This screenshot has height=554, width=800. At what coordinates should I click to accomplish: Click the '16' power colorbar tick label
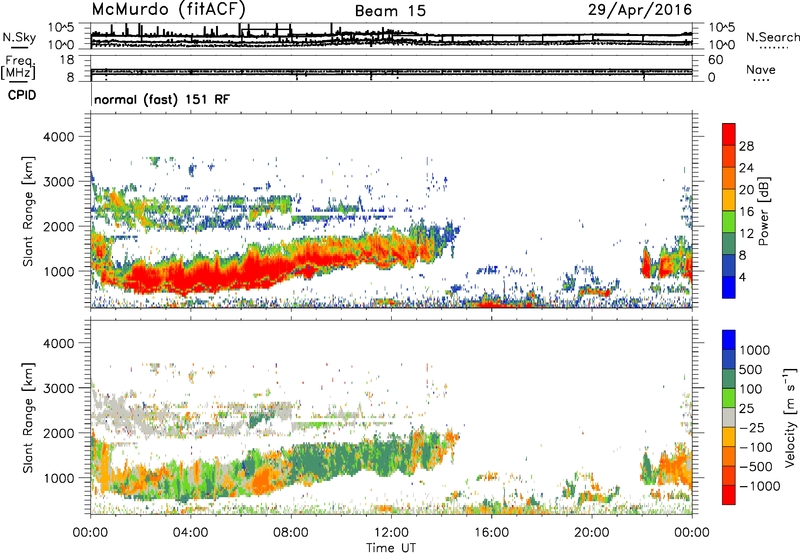[x=746, y=212]
